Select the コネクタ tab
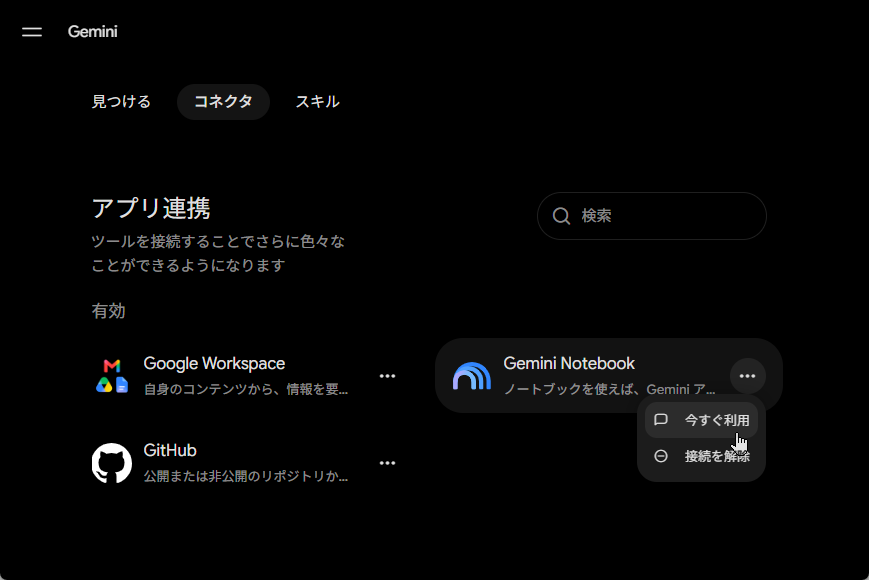 pos(223,102)
